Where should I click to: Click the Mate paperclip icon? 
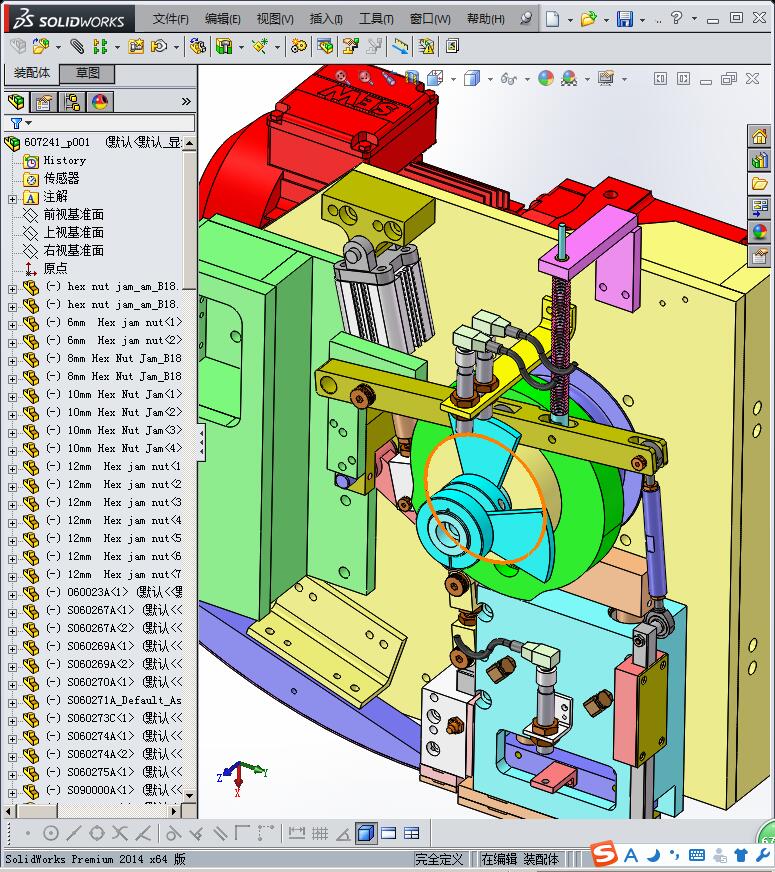[77, 46]
